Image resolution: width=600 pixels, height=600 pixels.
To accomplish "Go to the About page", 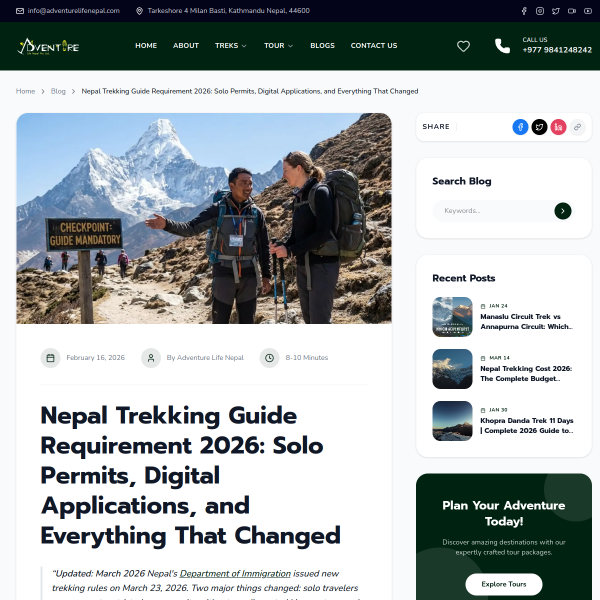I will (186, 46).
